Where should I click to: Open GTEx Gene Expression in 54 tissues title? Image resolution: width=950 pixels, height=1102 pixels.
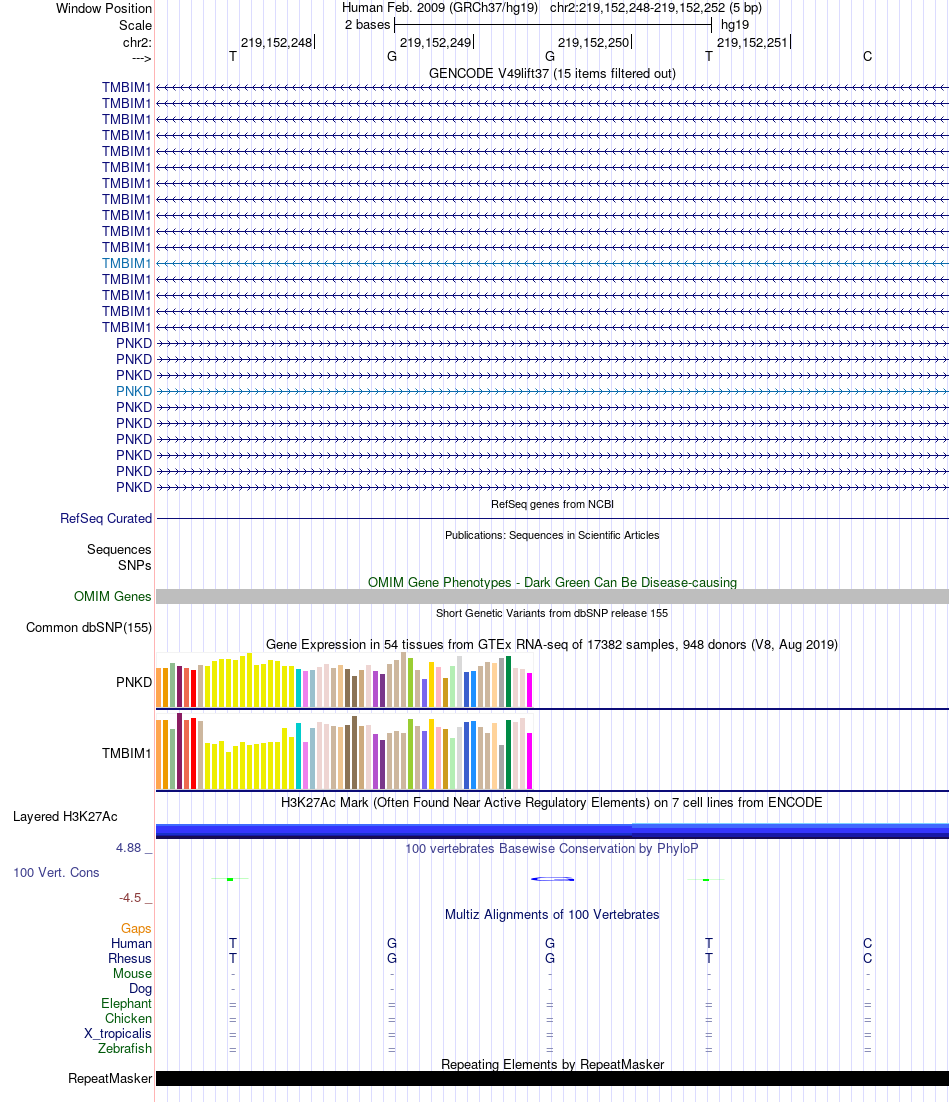552,644
